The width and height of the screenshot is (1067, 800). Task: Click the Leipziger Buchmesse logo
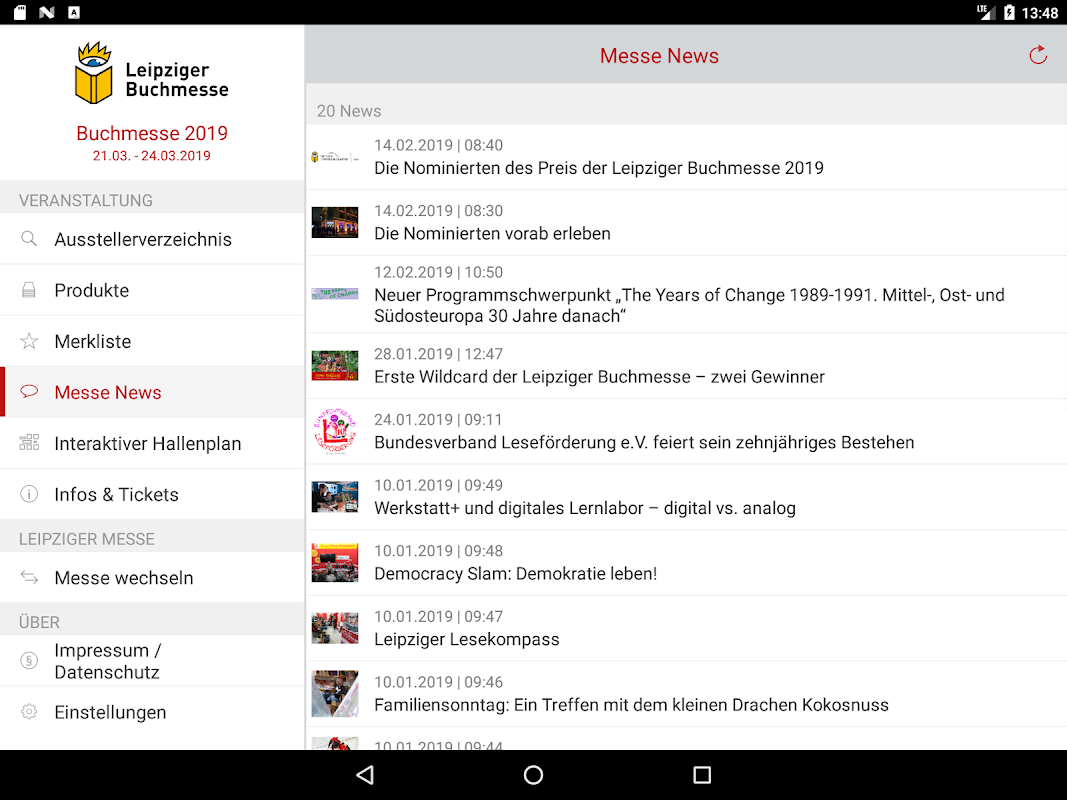(151, 73)
